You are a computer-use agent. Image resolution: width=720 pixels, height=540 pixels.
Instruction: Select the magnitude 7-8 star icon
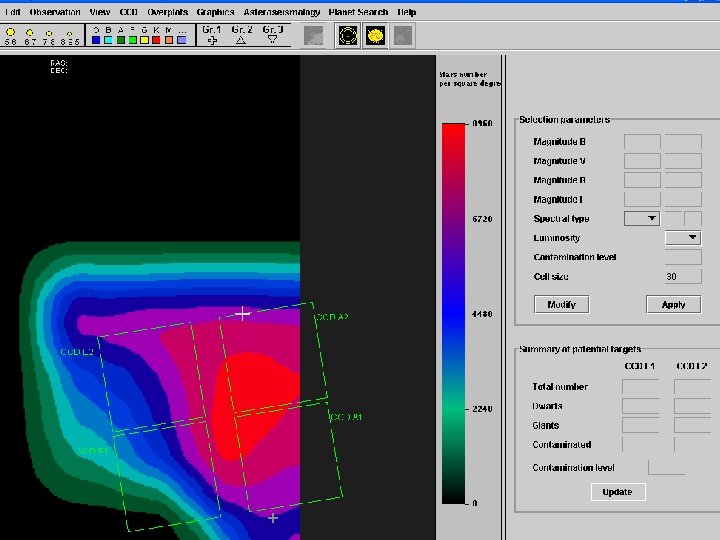click(50, 34)
